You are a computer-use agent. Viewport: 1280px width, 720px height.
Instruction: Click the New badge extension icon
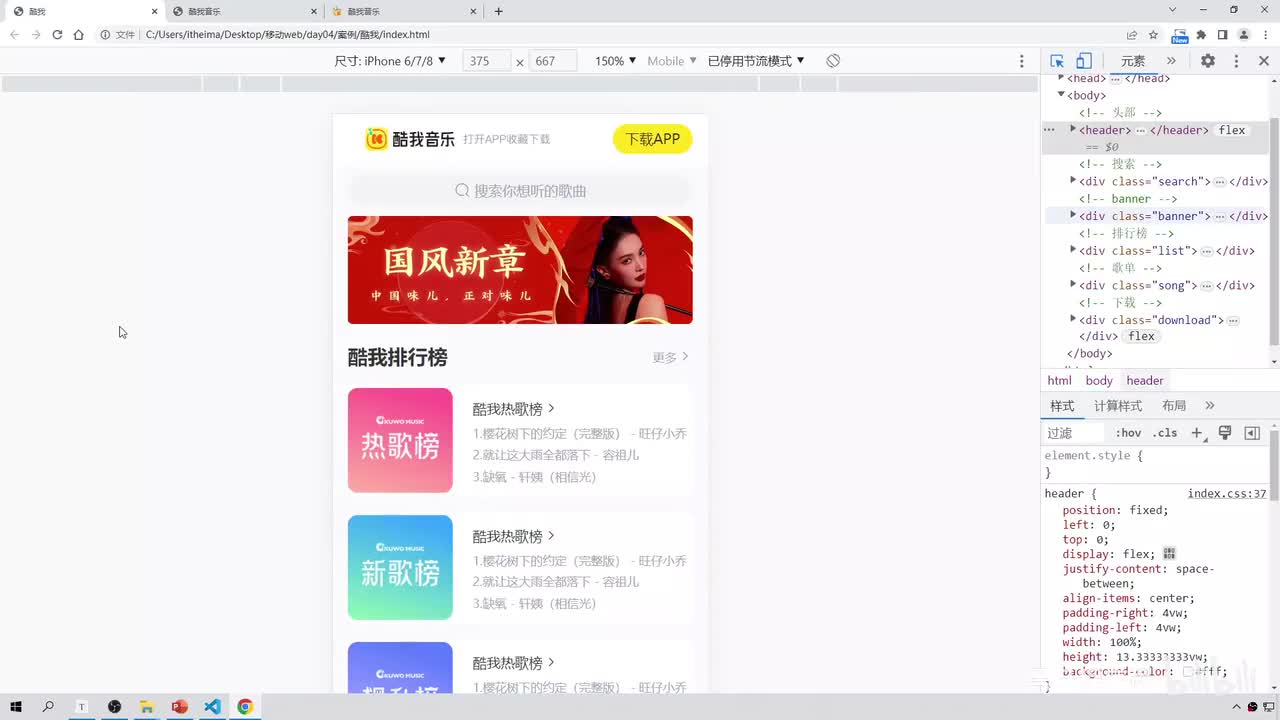tap(1180, 36)
